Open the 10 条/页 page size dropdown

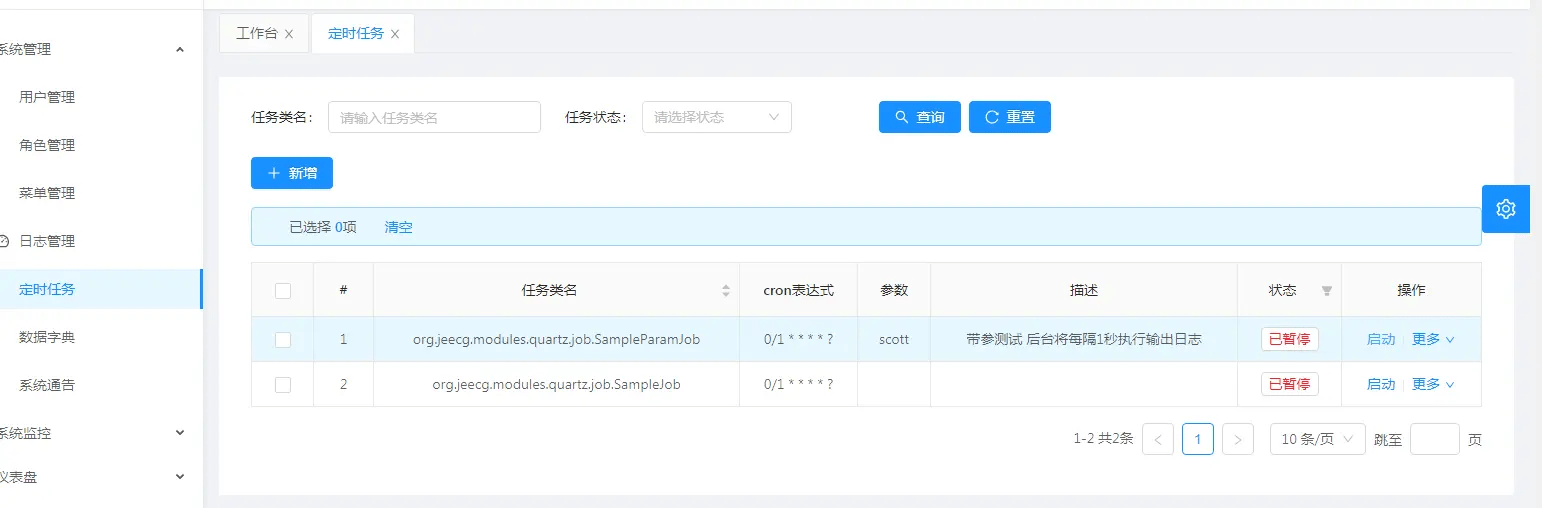click(x=1317, y=439)
